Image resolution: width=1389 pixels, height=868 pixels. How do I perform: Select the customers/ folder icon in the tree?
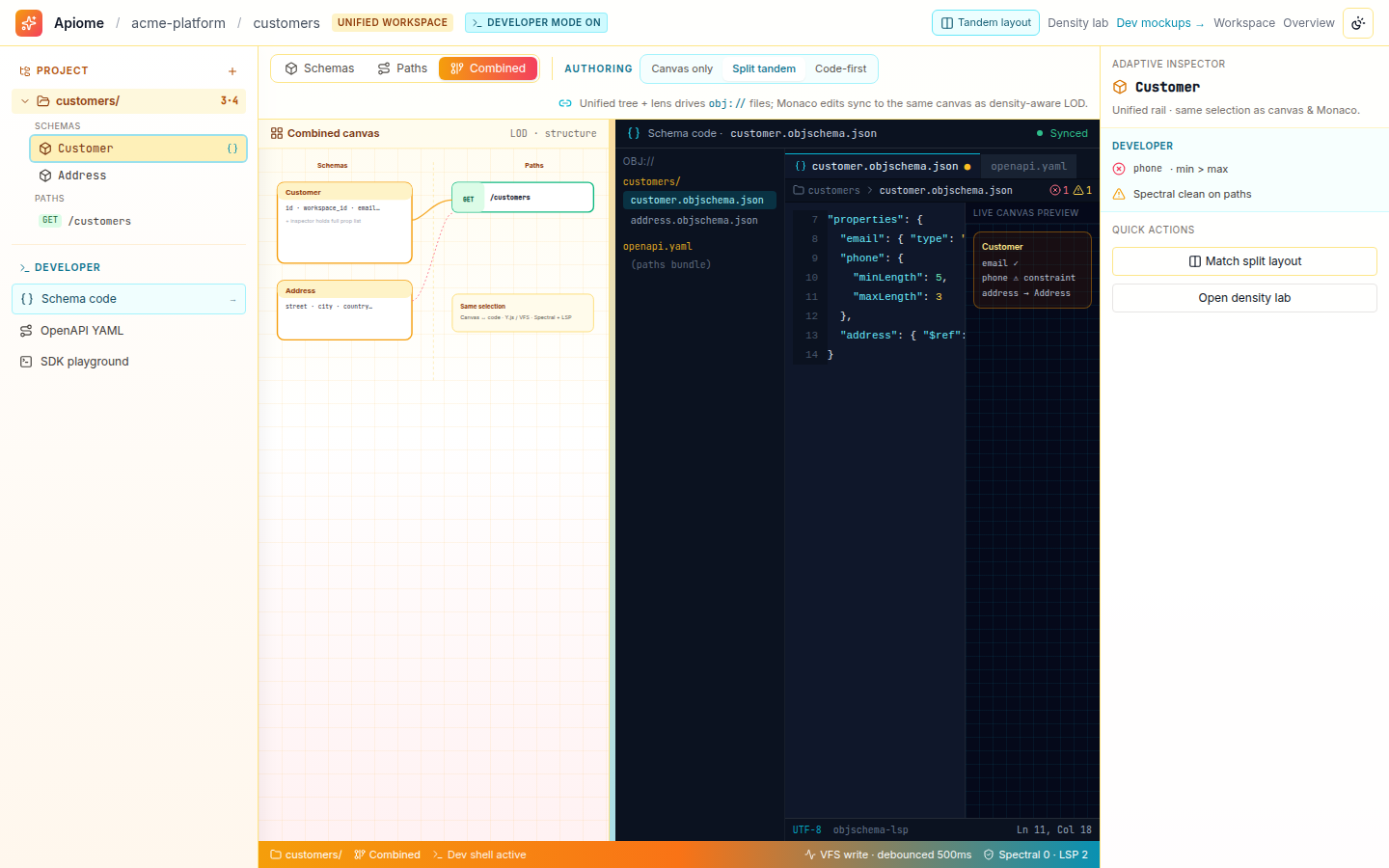click(43, 101)
